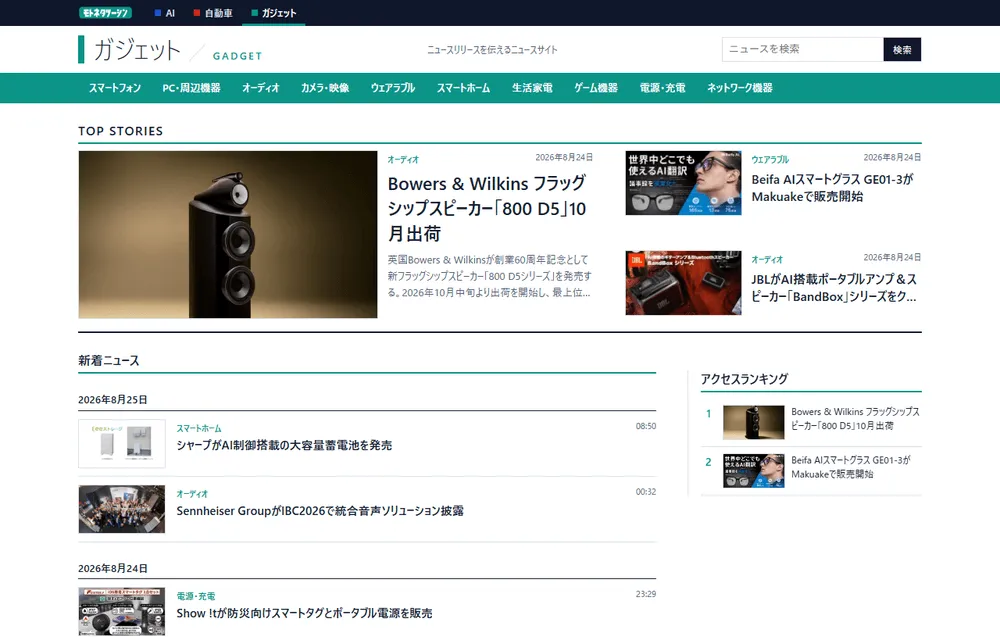Click the 00:32 timestamp on Sennheiser article

pyautogui.click(x=645, y=492)
